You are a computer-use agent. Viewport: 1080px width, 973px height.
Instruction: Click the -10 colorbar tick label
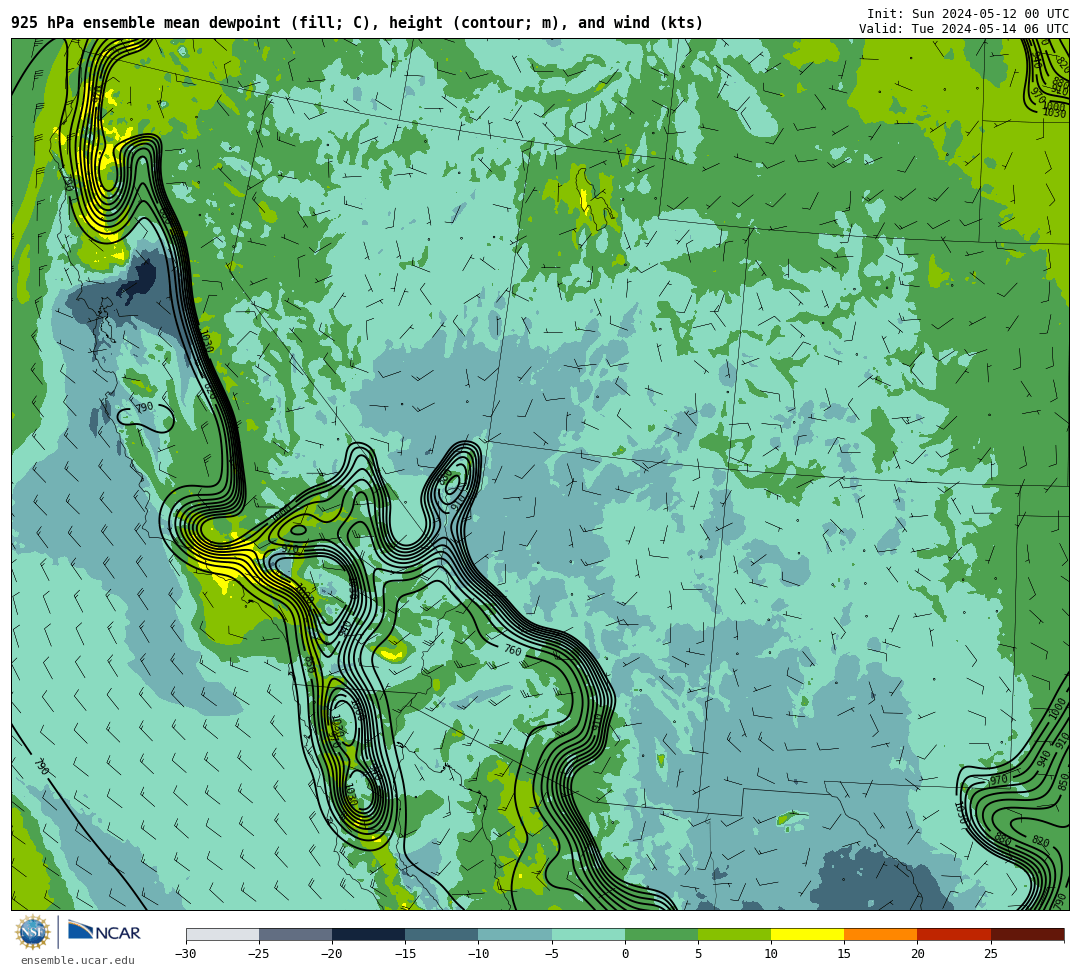(x=478, y=954)
